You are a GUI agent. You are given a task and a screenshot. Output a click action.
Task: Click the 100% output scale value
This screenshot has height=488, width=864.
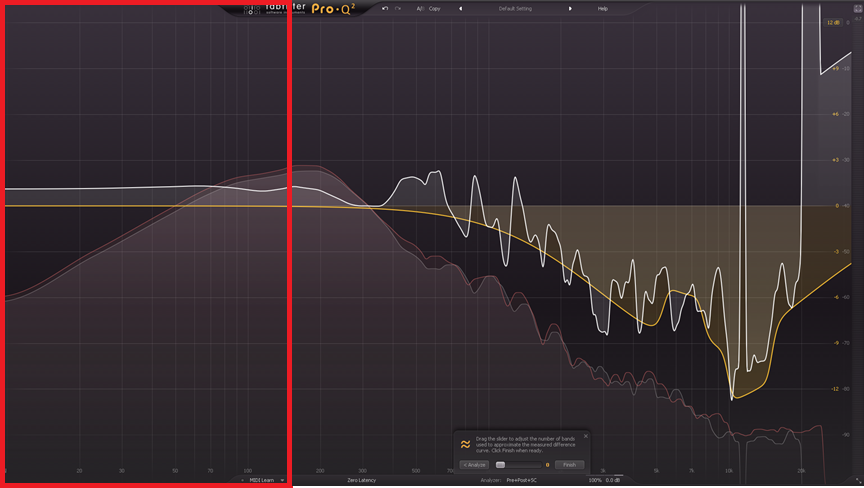tap(595, 480)
